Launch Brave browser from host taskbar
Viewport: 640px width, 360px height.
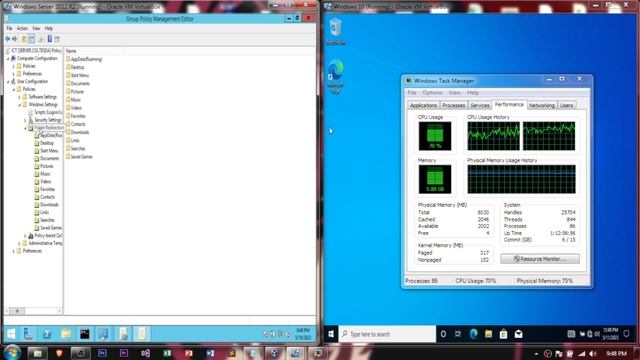(x=59, y=353)
